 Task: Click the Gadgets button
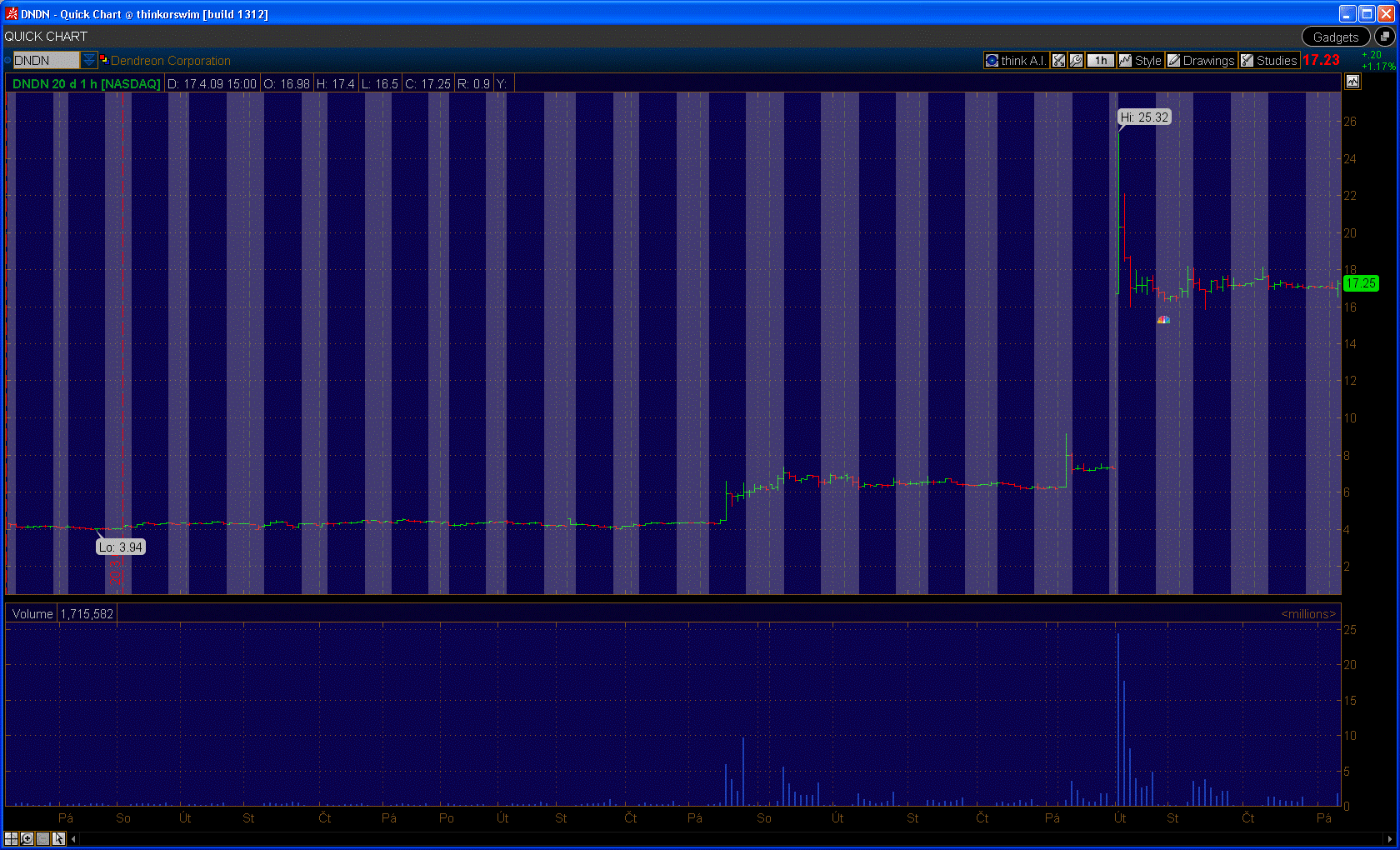click(1336, 37)
